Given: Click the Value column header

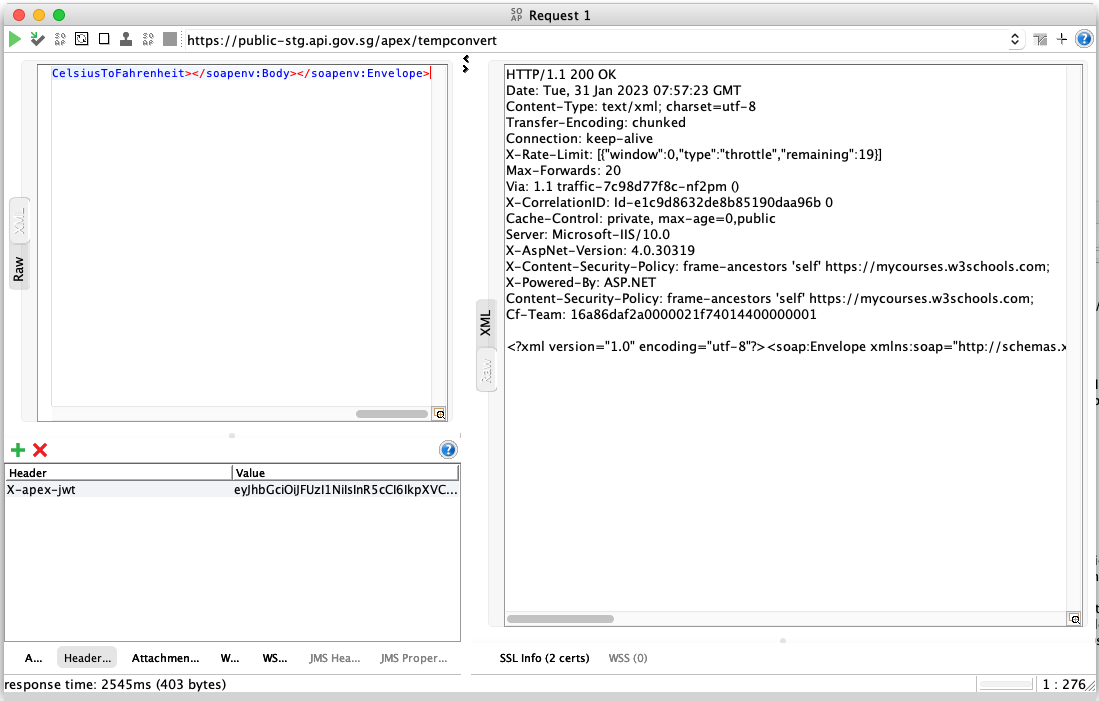Looking at the screenshot, I should click(x=346, y=473).
